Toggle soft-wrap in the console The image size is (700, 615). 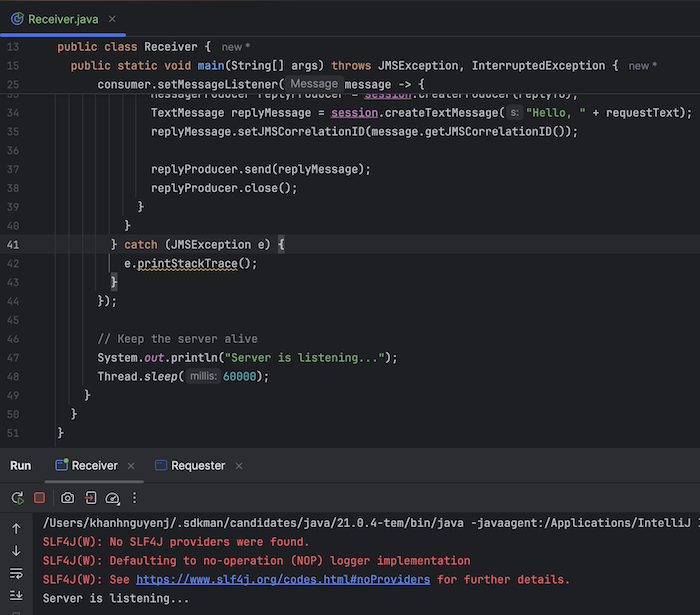16,573
